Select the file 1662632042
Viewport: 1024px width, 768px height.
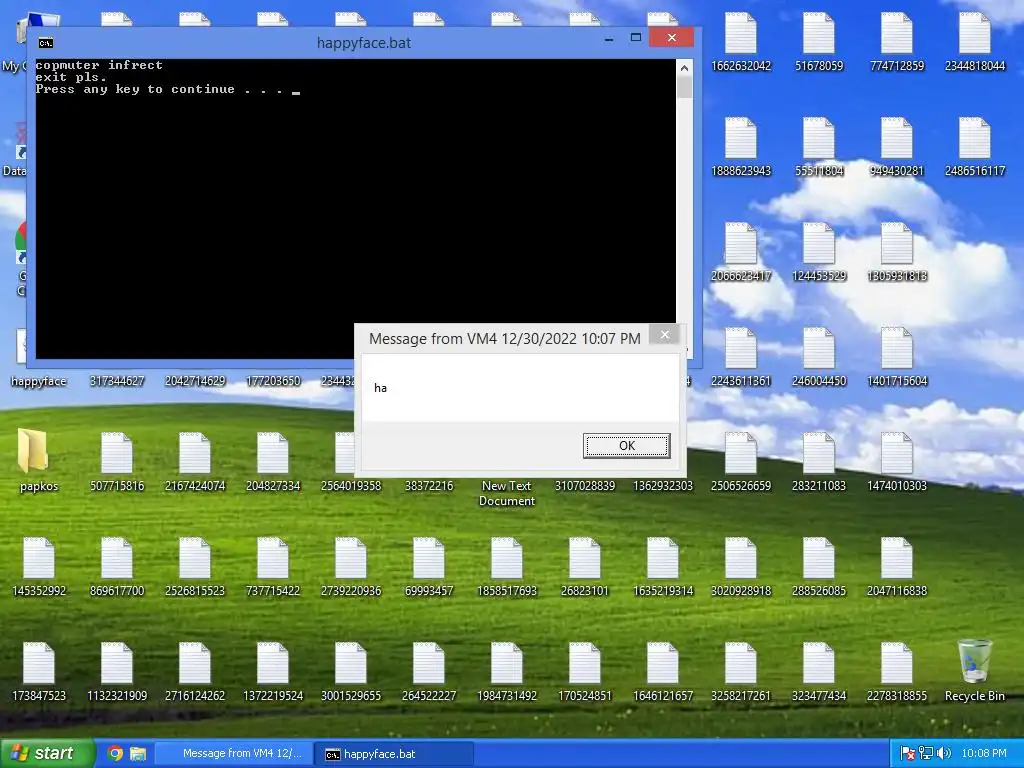point(741,42)
